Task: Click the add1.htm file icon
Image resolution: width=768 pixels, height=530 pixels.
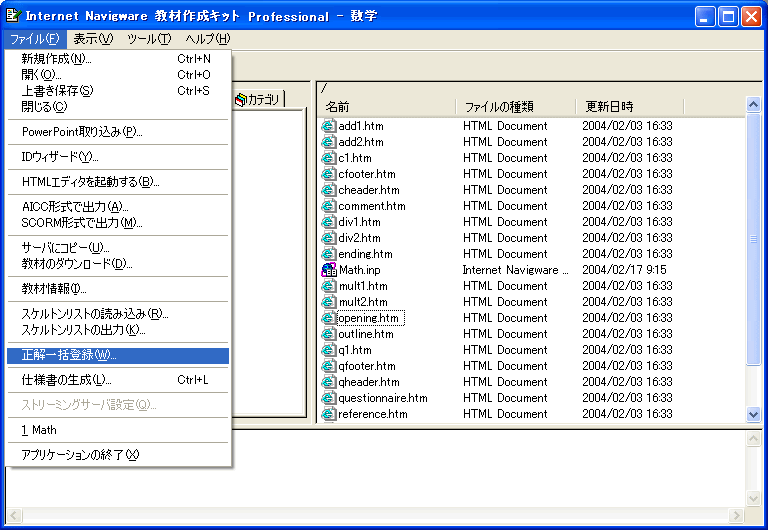Action: click(328, 126)
